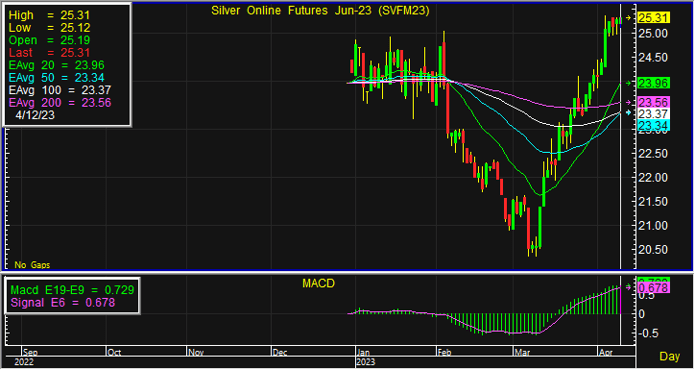Image resolution: width=695 pixels, height=370 pixels.
Task: Click the Day interval label
Action: [670, 356]
